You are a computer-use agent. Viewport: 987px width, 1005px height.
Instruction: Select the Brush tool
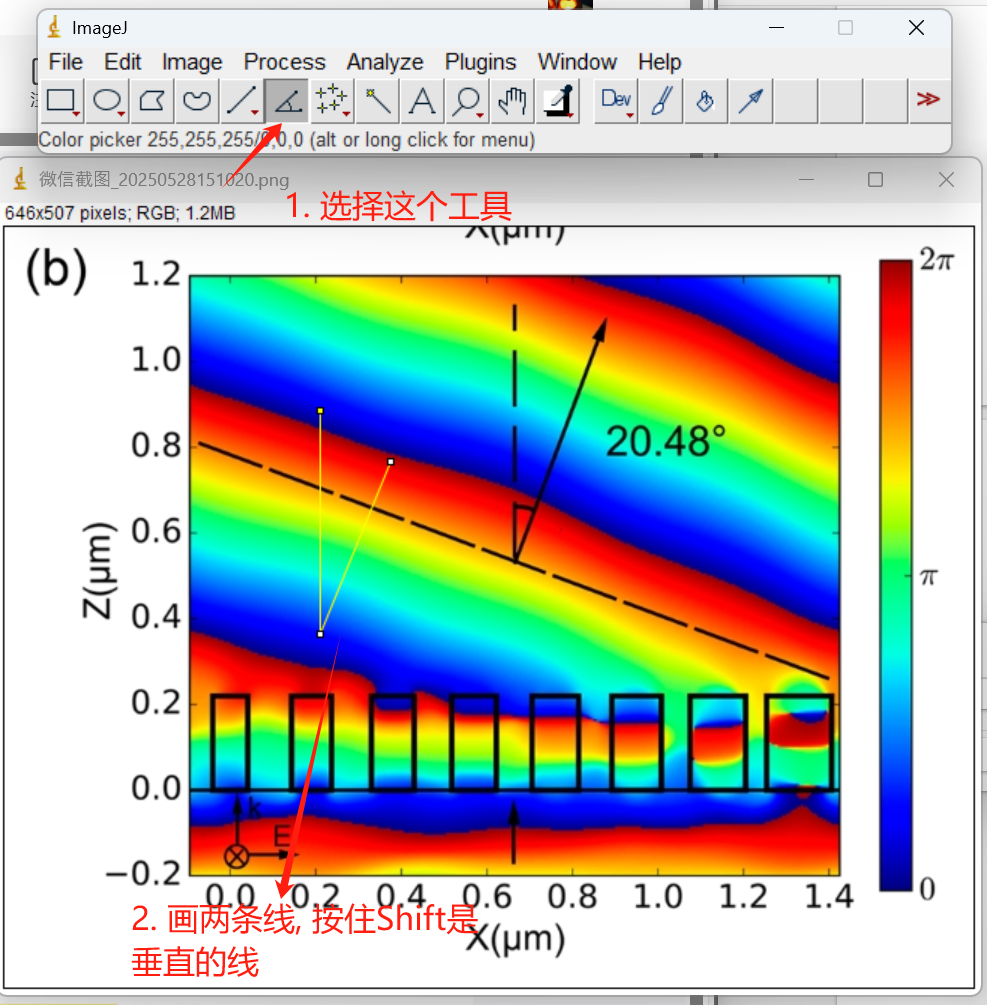click(661, 101)
